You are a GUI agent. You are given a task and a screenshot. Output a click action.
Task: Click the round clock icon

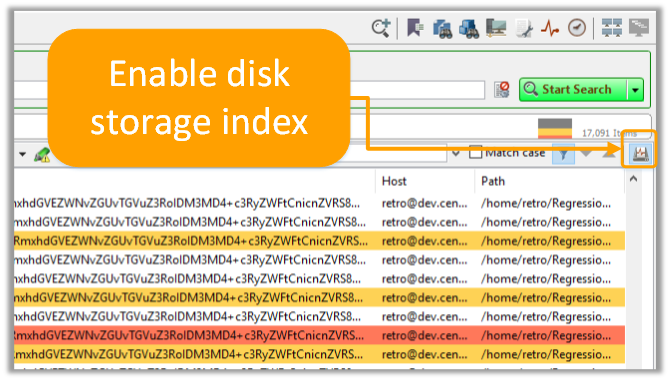(x=576, y=28)
